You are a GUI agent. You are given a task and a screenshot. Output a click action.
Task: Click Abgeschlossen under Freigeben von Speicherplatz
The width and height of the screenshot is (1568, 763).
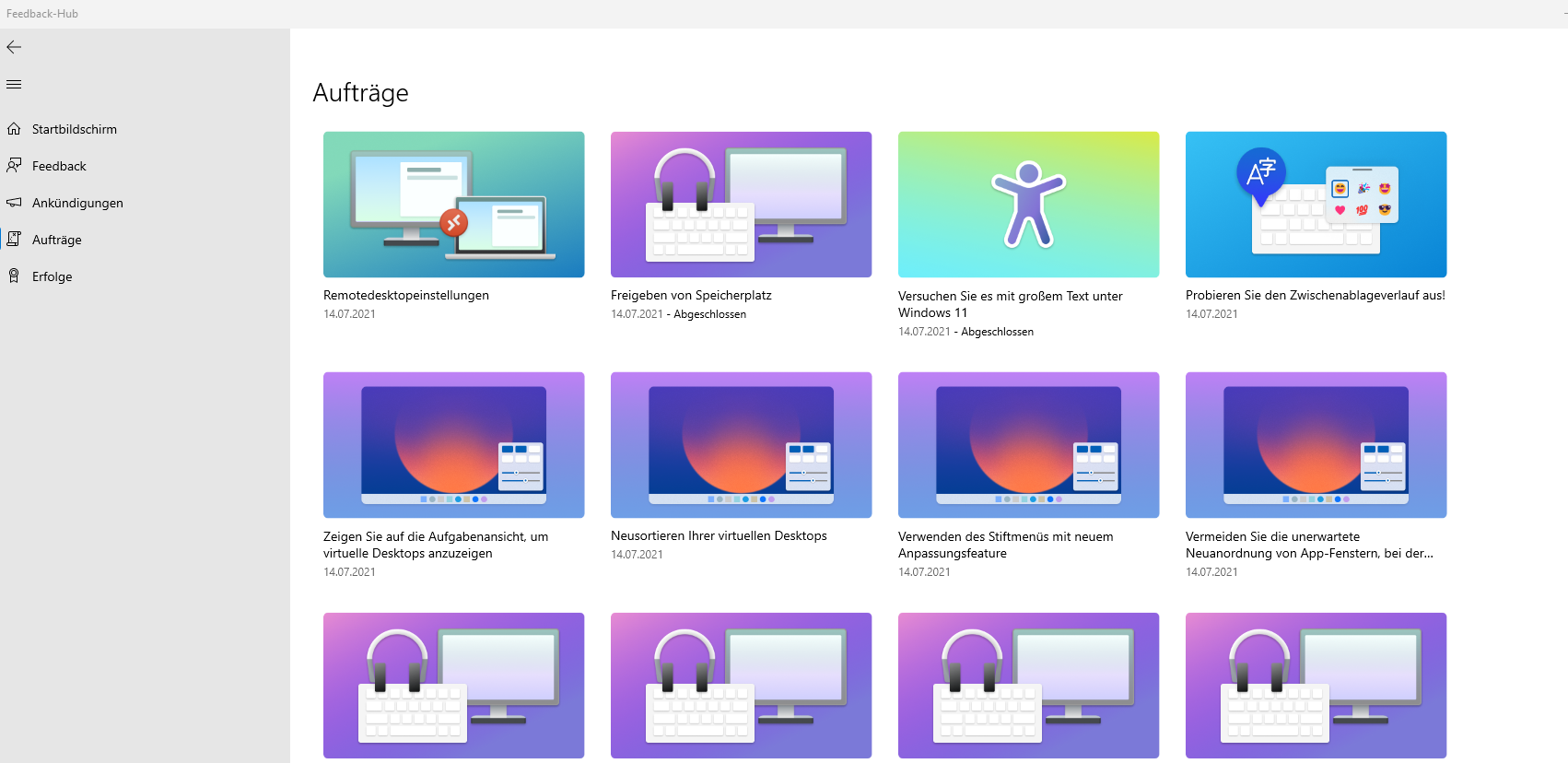coord(709,314)
